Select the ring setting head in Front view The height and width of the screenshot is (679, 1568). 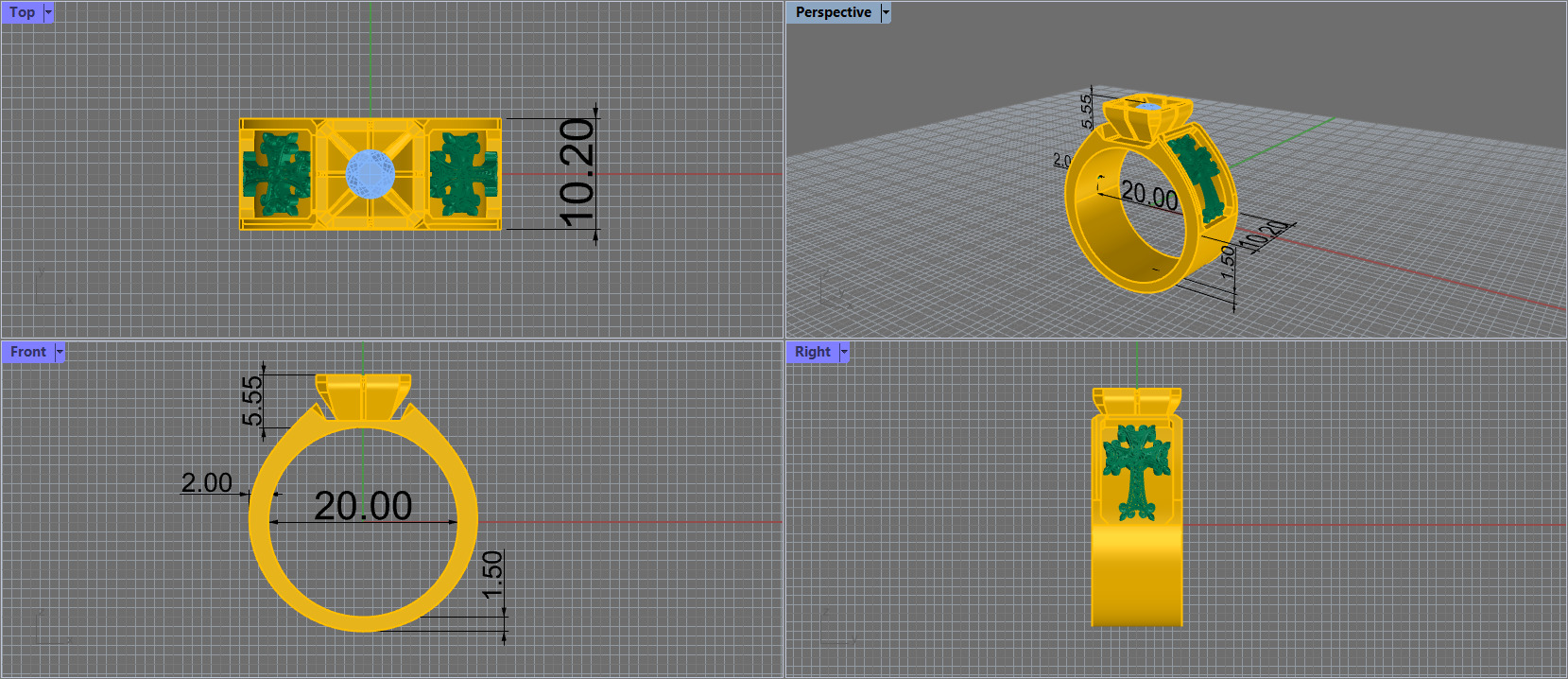coord(363,397)
